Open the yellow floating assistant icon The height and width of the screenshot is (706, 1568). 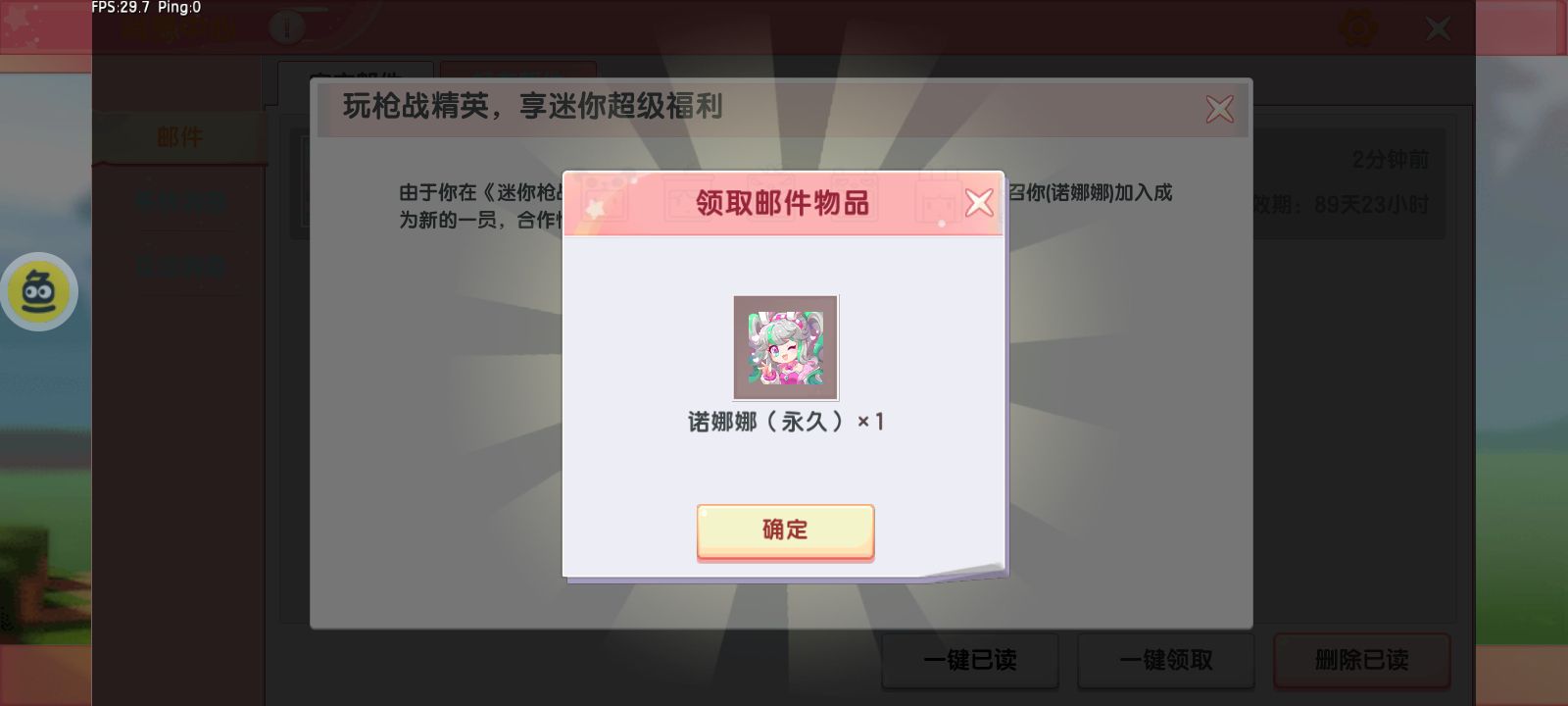tap(39, 291)
